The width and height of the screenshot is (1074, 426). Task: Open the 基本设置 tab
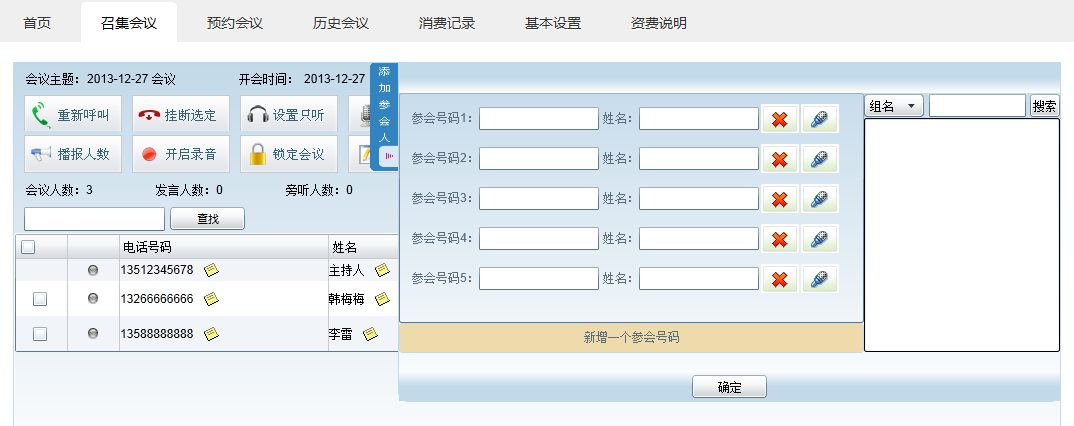[x=553, y=23]
